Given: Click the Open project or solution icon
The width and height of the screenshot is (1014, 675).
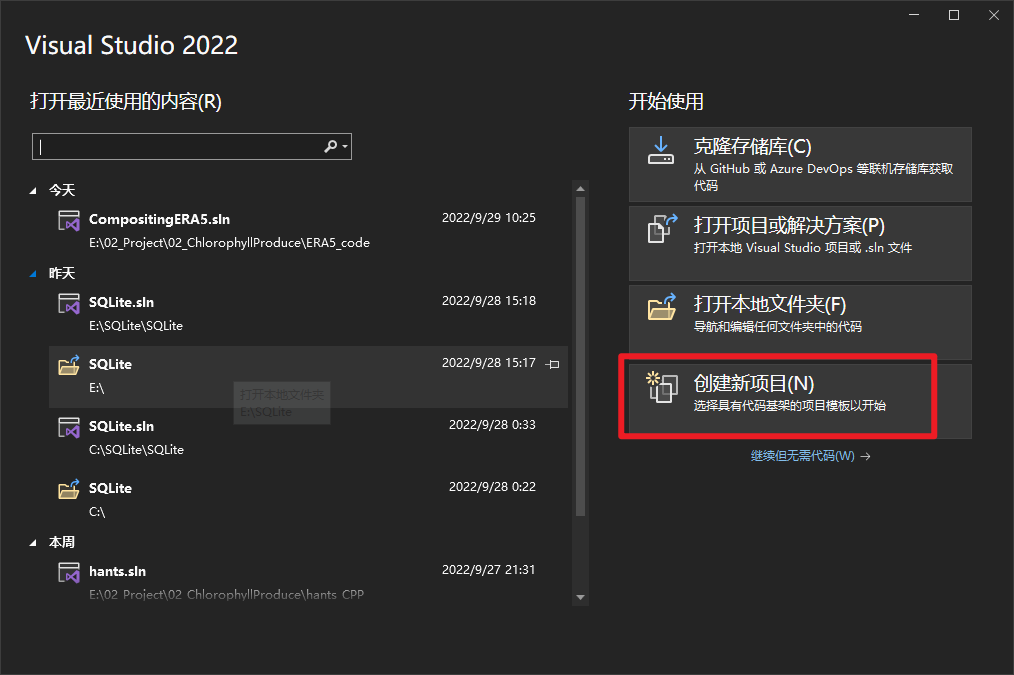Looking at the screenshot, I should [662, 229].
